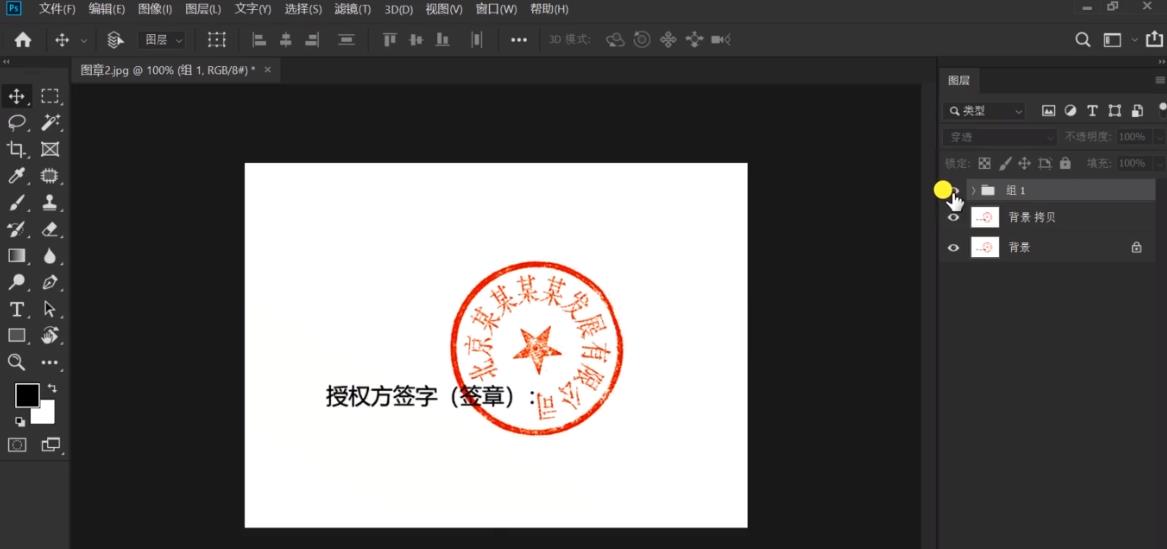Open the Layers panel menu
Screen dimensions: 1167x549
tap(1160, 80)
